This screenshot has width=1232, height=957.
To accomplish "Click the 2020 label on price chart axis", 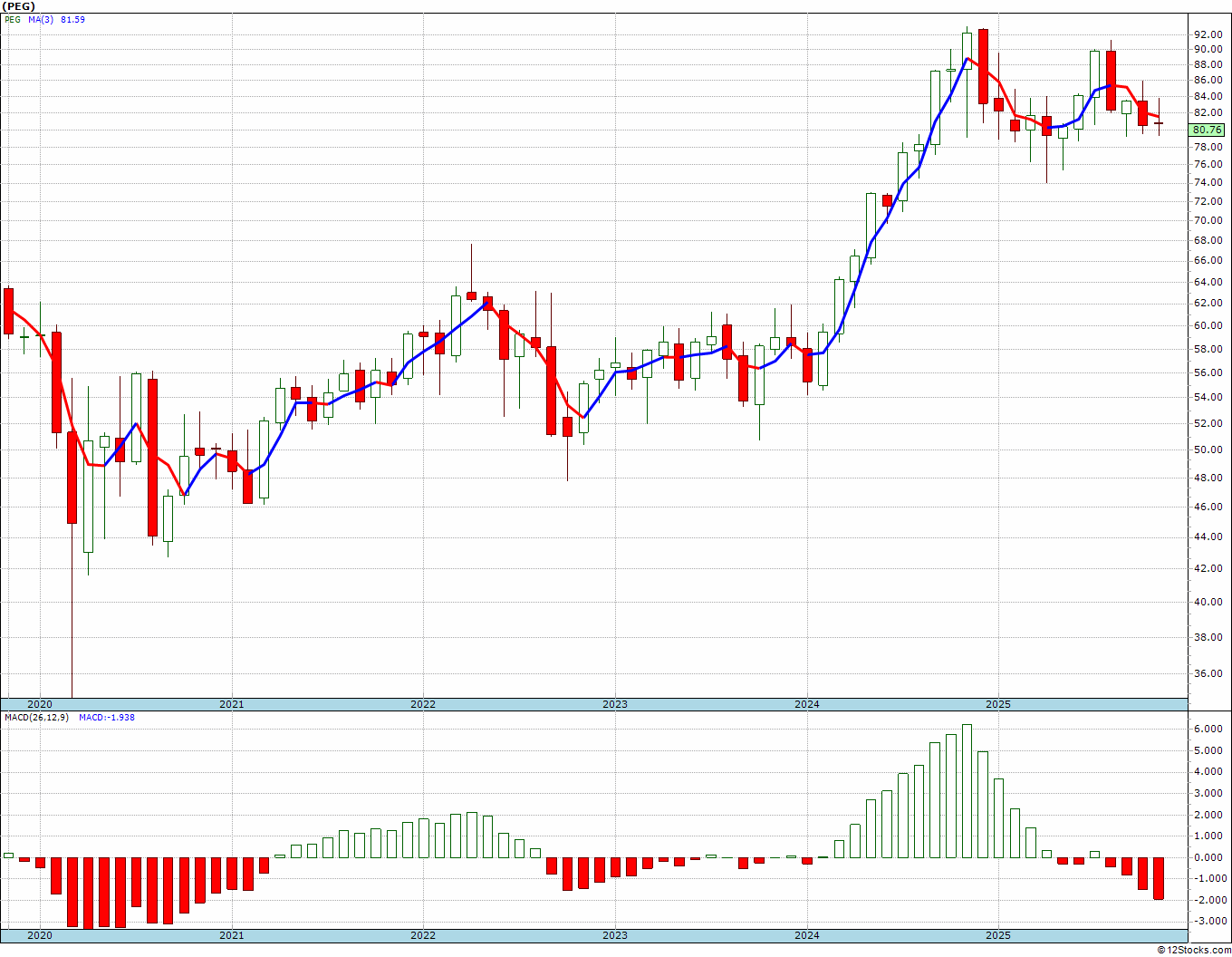I will pos(40,704).
